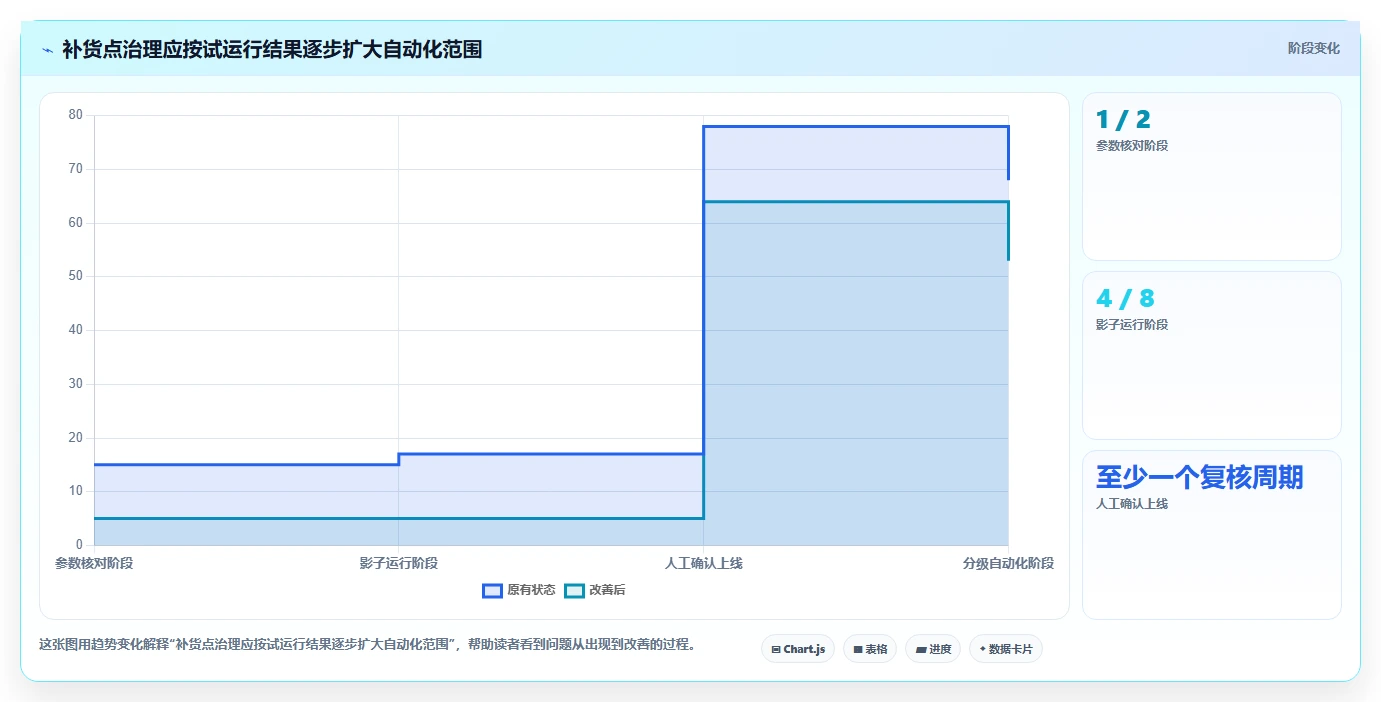Image resolution: width=1381 pixels, height=702 pixels.
Task: Toggle the 原有状态 legend item
Action: tap(519, 590)
